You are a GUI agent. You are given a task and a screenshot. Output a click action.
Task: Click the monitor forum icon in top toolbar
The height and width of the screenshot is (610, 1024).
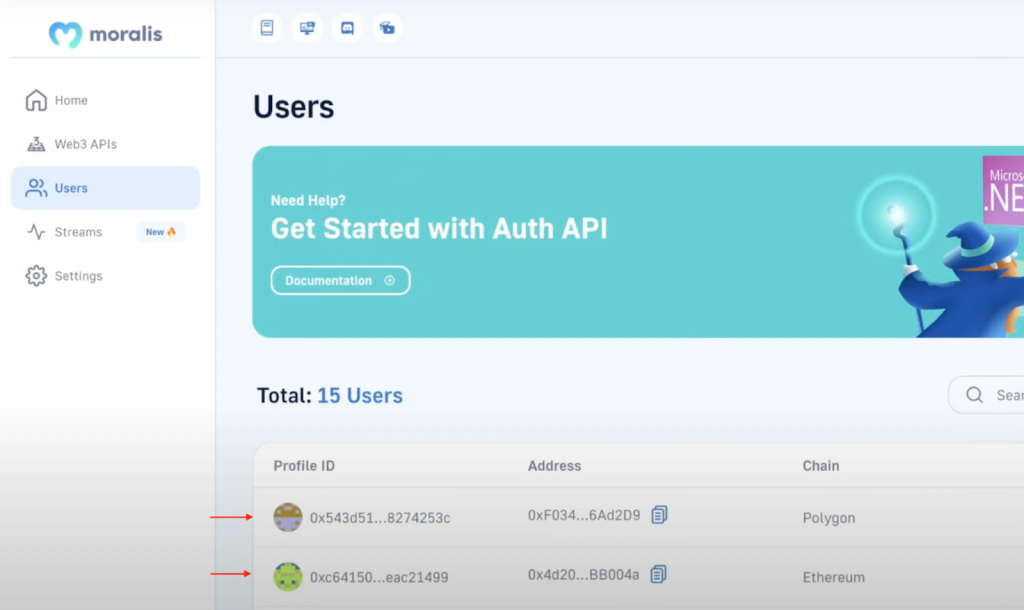(307, 28)
